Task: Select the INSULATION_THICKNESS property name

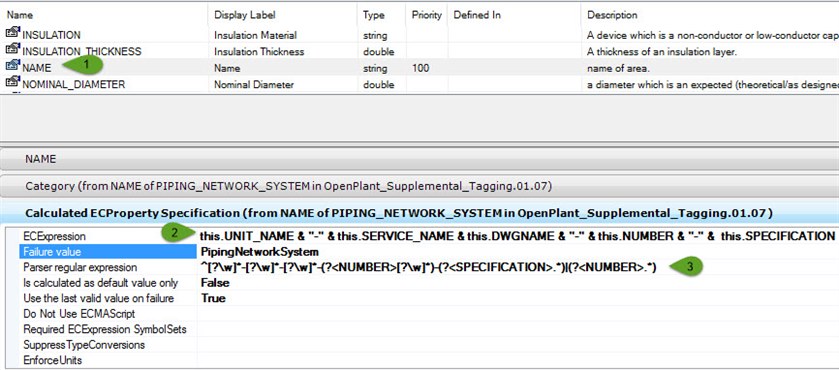Action: point(82,52)
